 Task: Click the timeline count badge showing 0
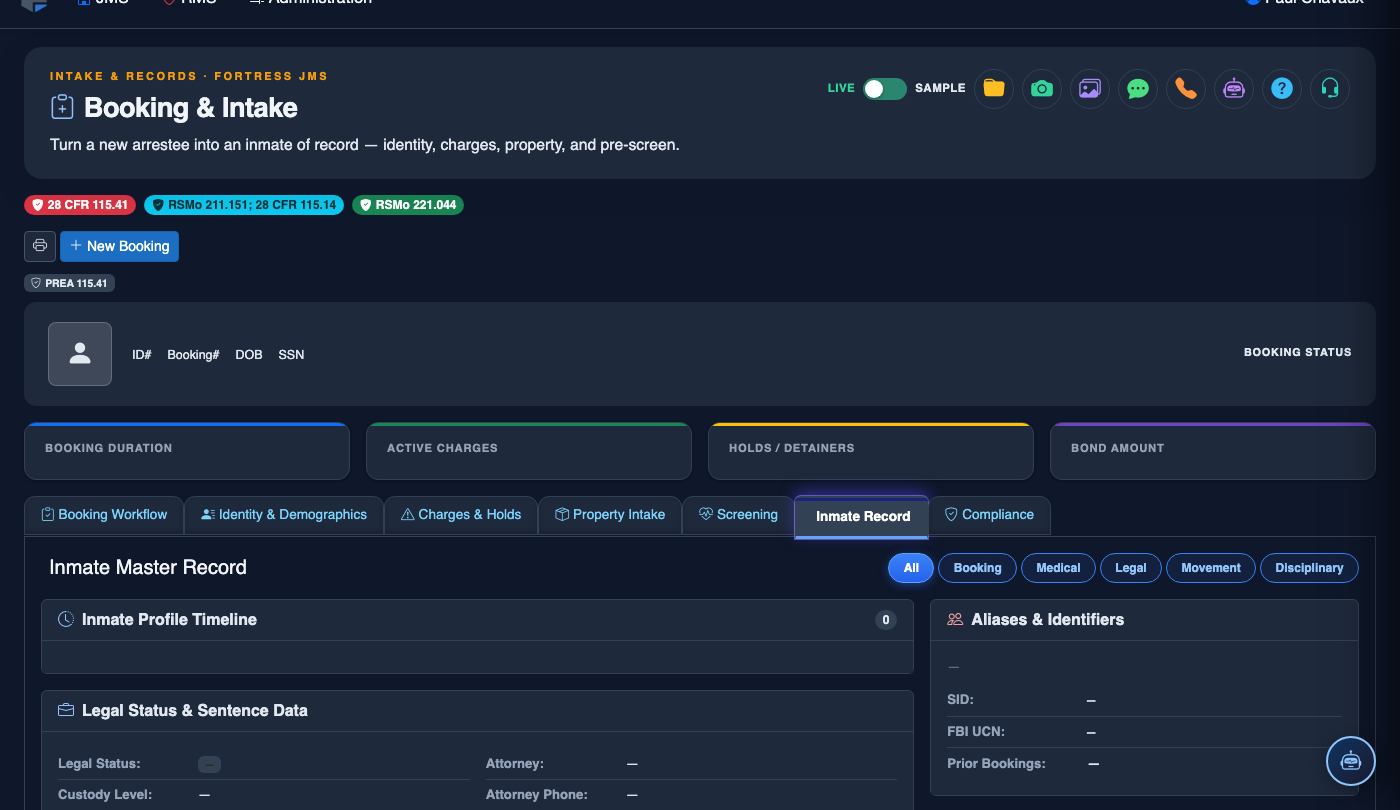point(885,620)
